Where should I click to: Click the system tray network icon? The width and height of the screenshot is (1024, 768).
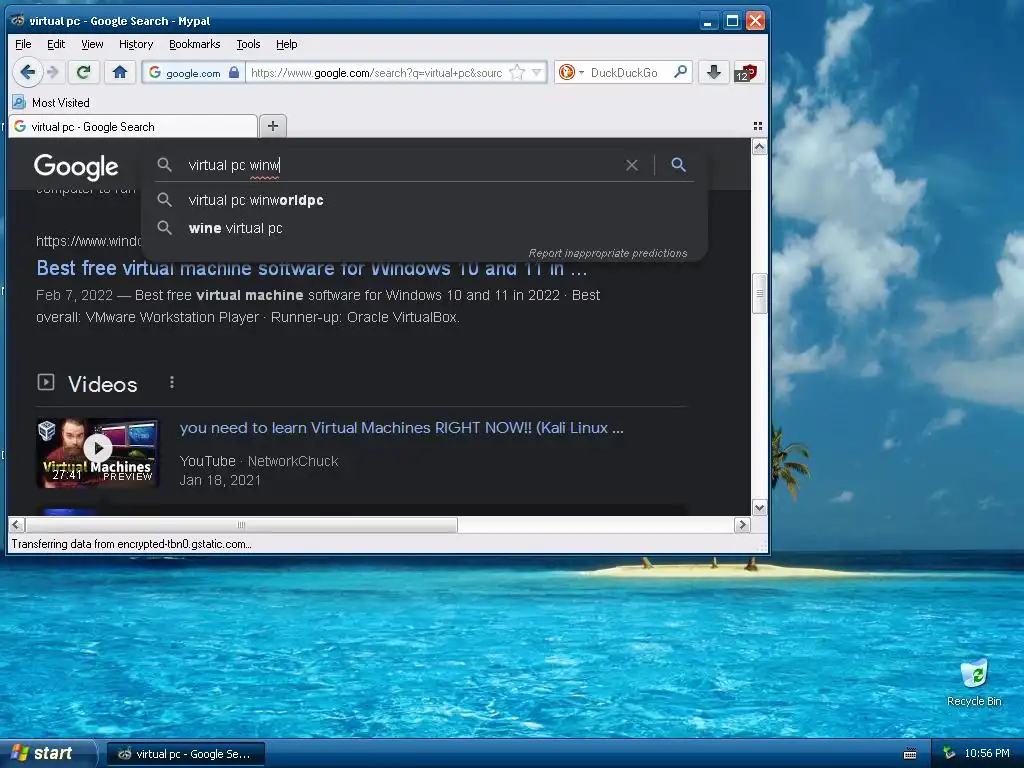(949, 753)
